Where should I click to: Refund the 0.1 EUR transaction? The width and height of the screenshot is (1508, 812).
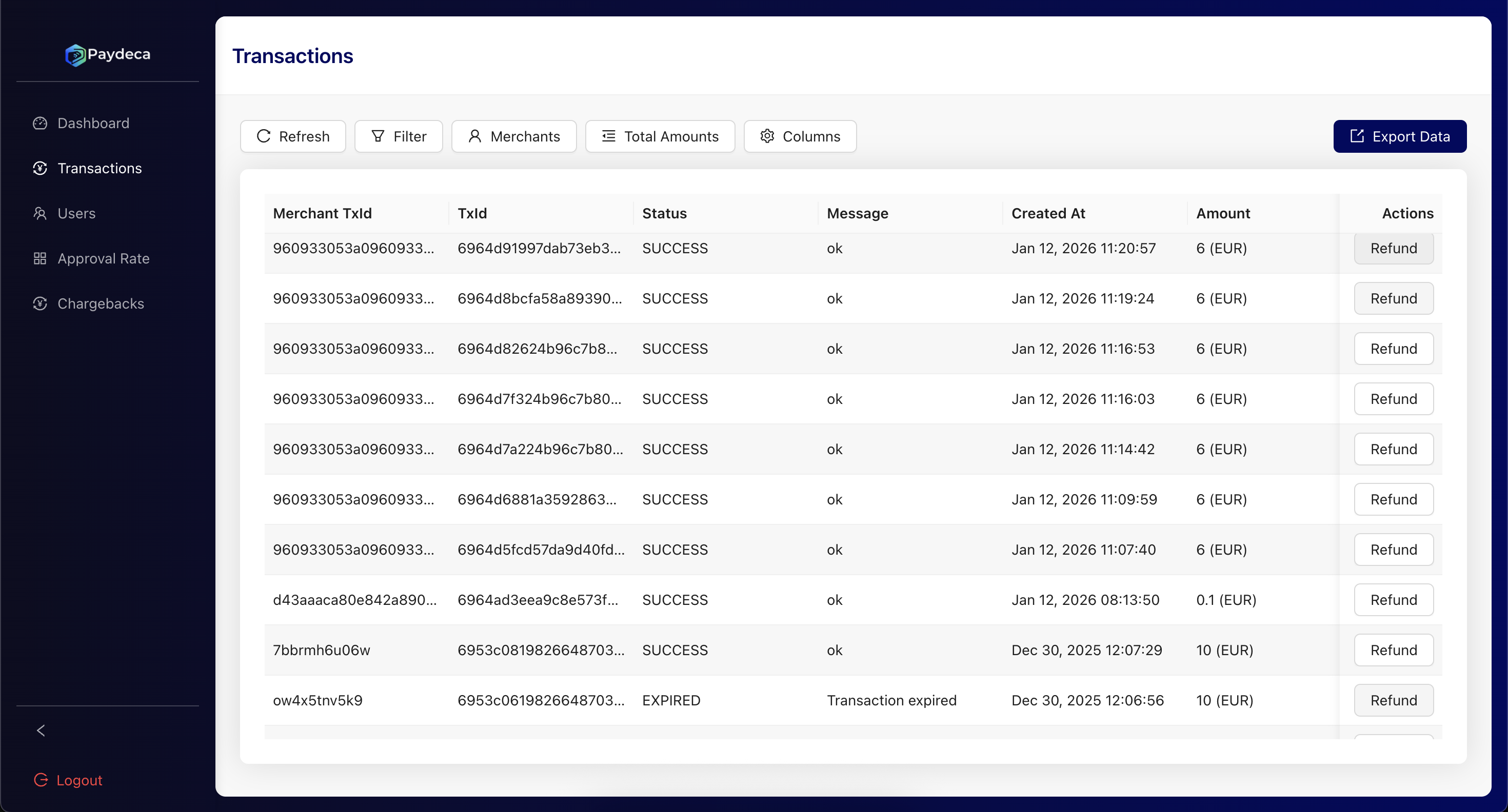(x=1393, y=600)
